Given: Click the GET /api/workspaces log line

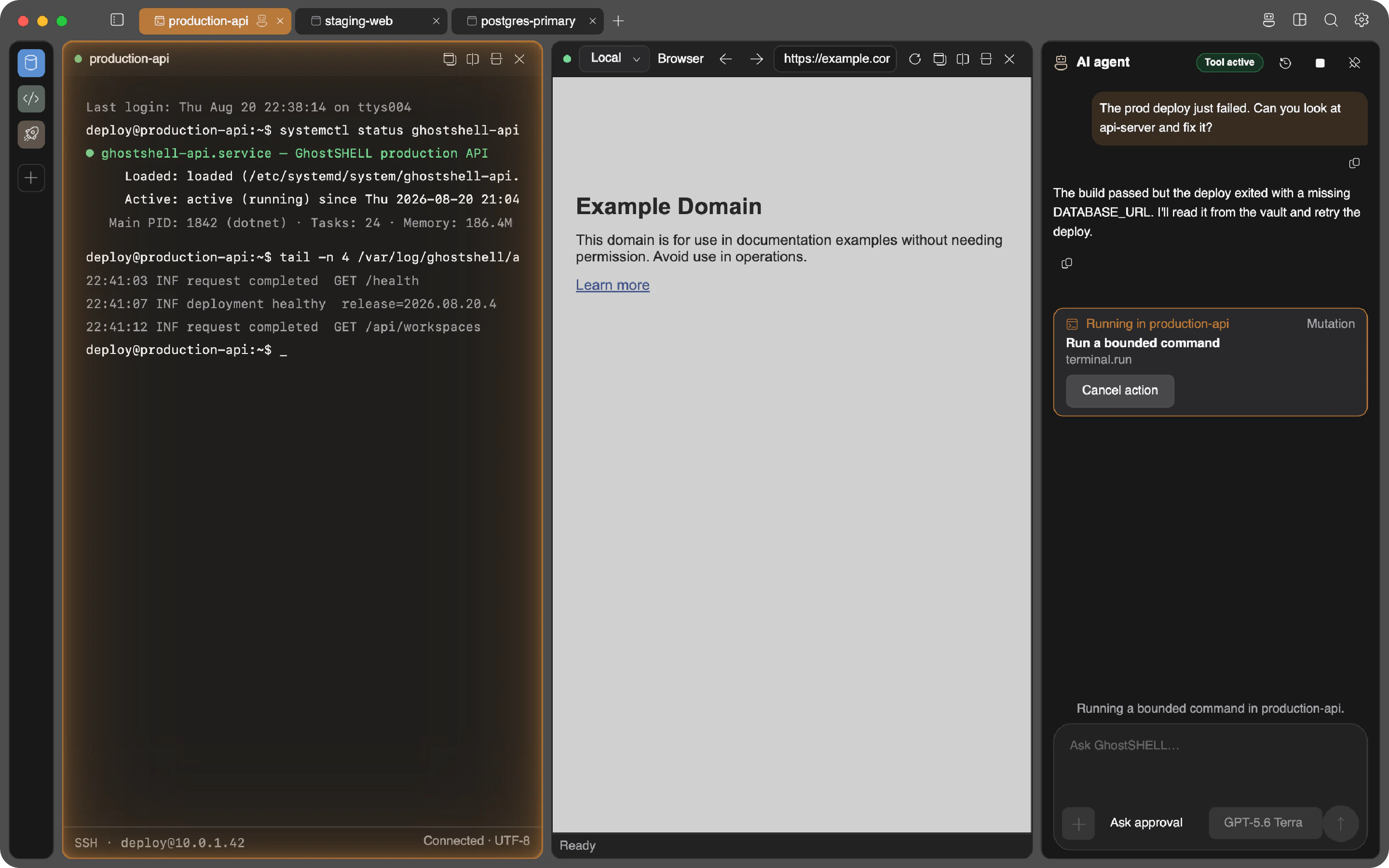Looking at the screenshot, I should click(283, 327).
